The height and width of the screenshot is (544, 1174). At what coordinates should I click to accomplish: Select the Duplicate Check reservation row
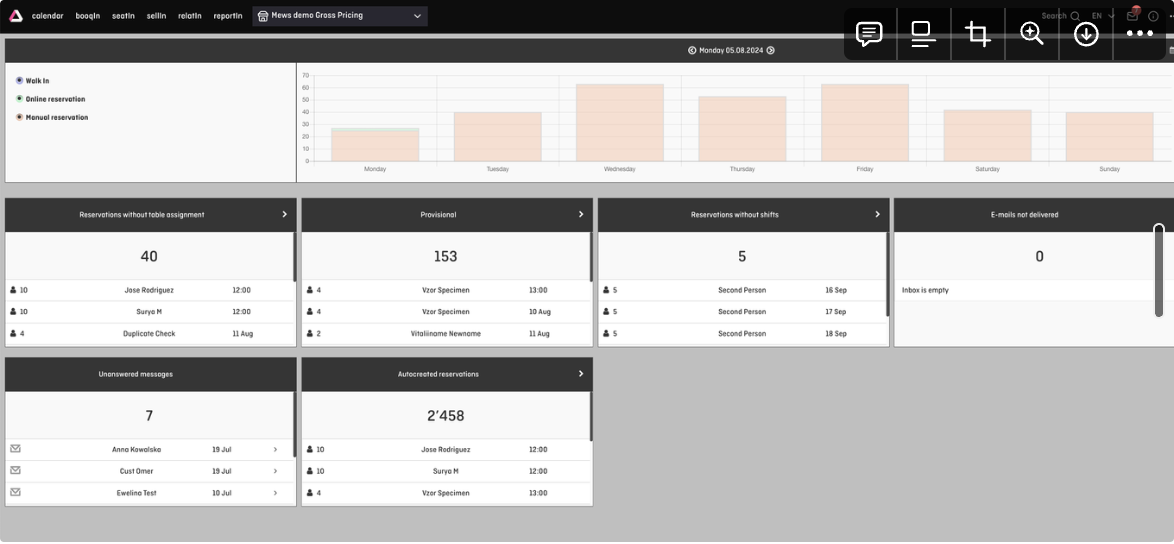(149, 334)
